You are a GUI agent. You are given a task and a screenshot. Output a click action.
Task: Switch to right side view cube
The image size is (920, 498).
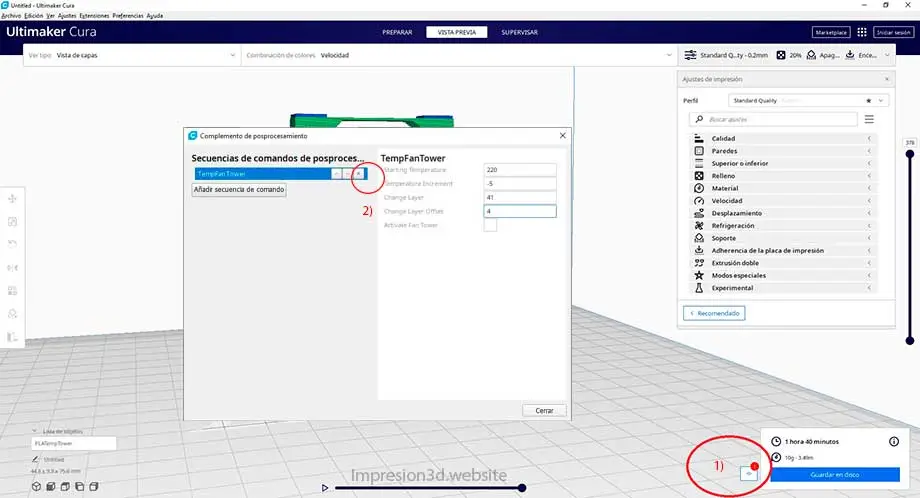(93, 486)
